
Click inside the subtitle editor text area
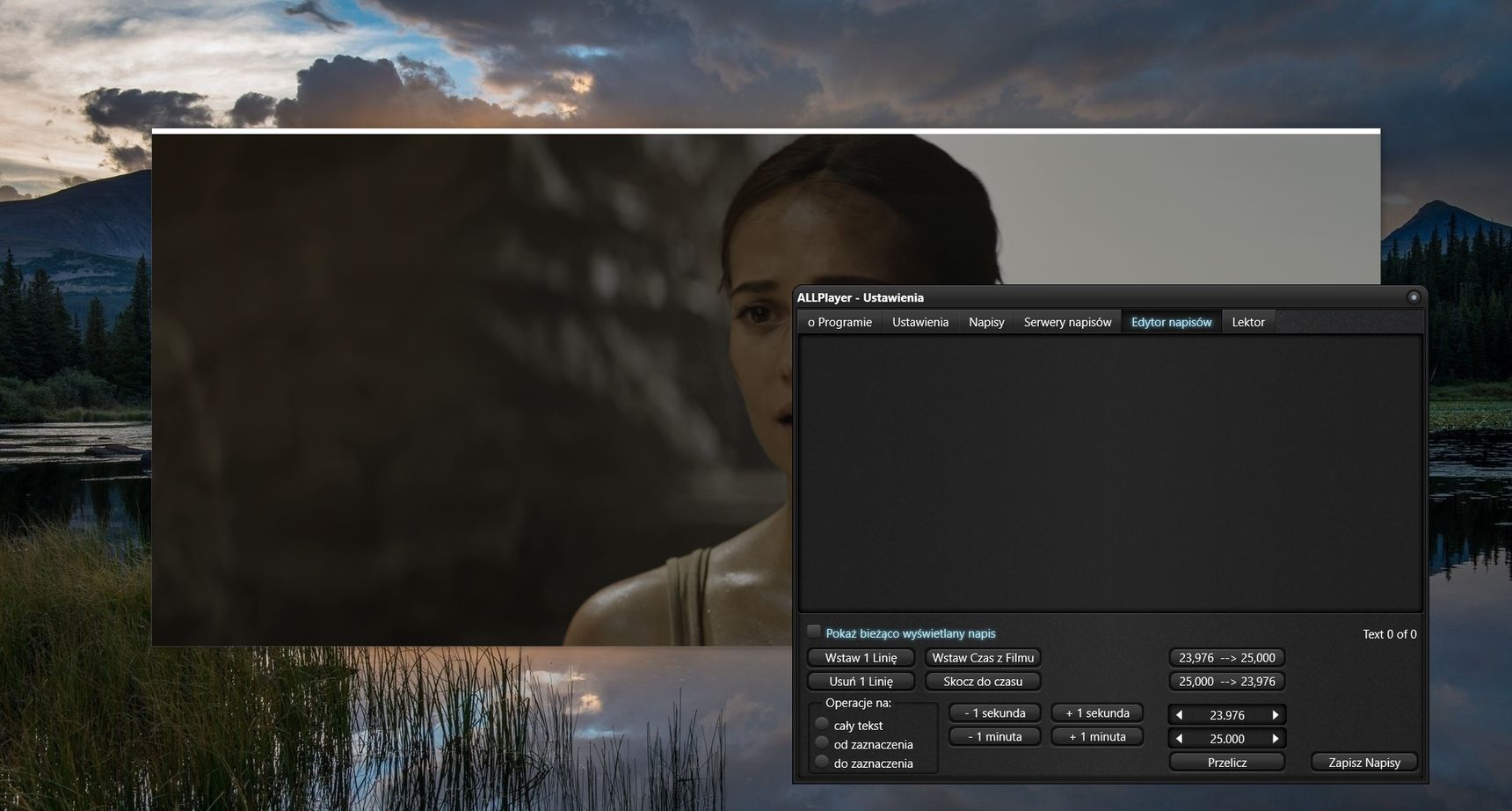(x=1110, y=473)
